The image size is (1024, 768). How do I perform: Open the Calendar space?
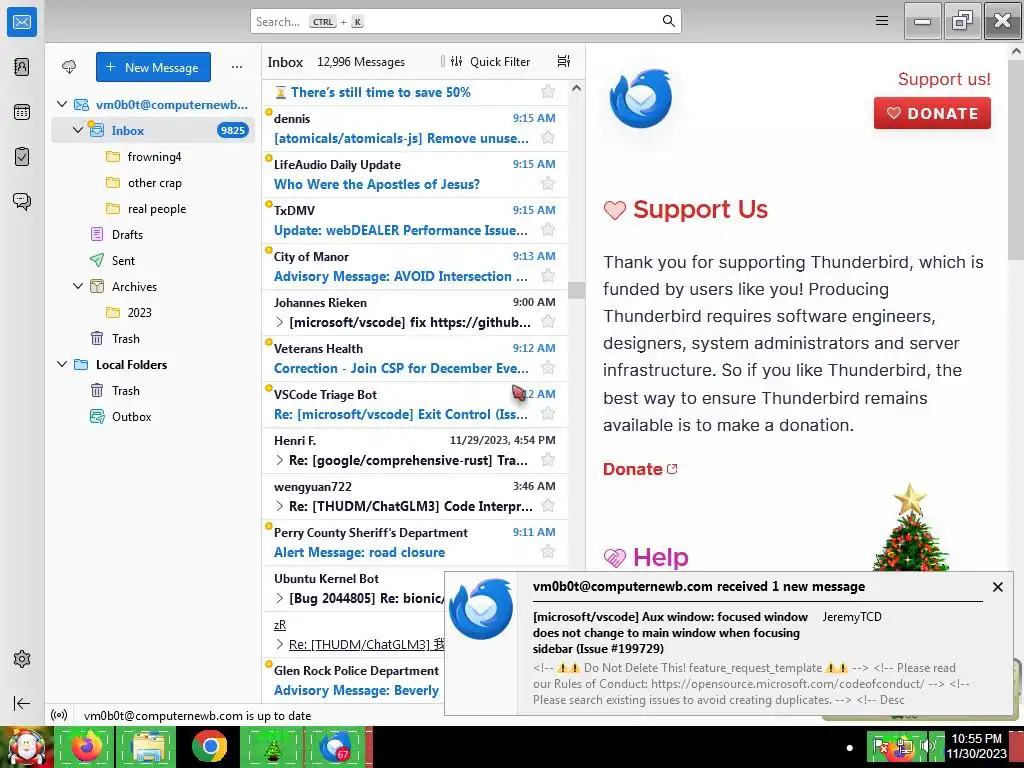[22, 112]
